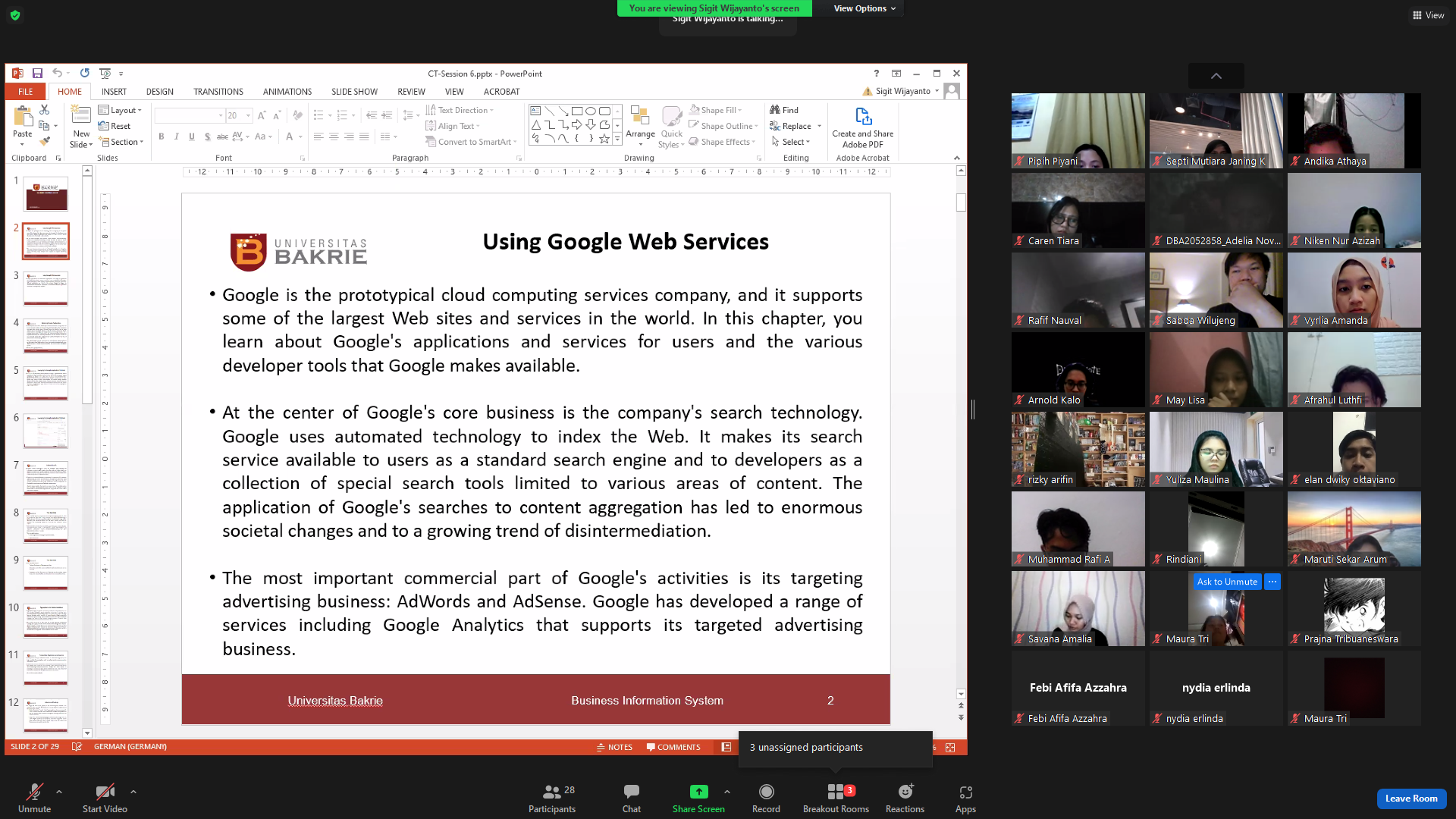Click the Zoom gallery View button
The width and height of the screenshot is (1456, 819).
[x=1428, y=15]
